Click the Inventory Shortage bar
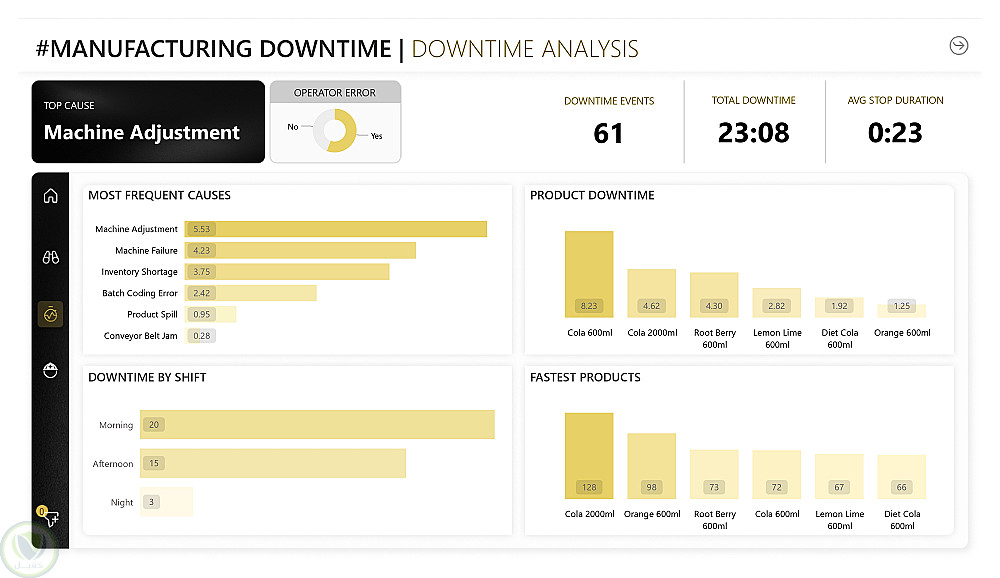Screen dimensions: 1000x578 (287, 272)
